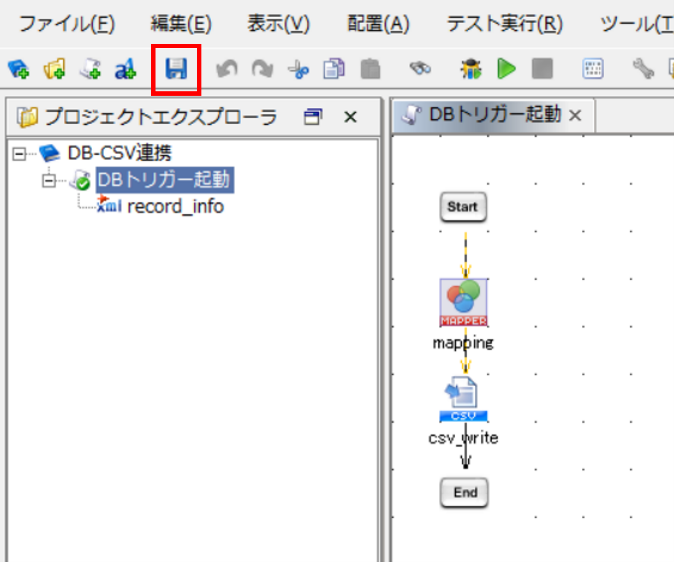Collapse the DB-CSV連携 project node

click(x=19, y=154)
